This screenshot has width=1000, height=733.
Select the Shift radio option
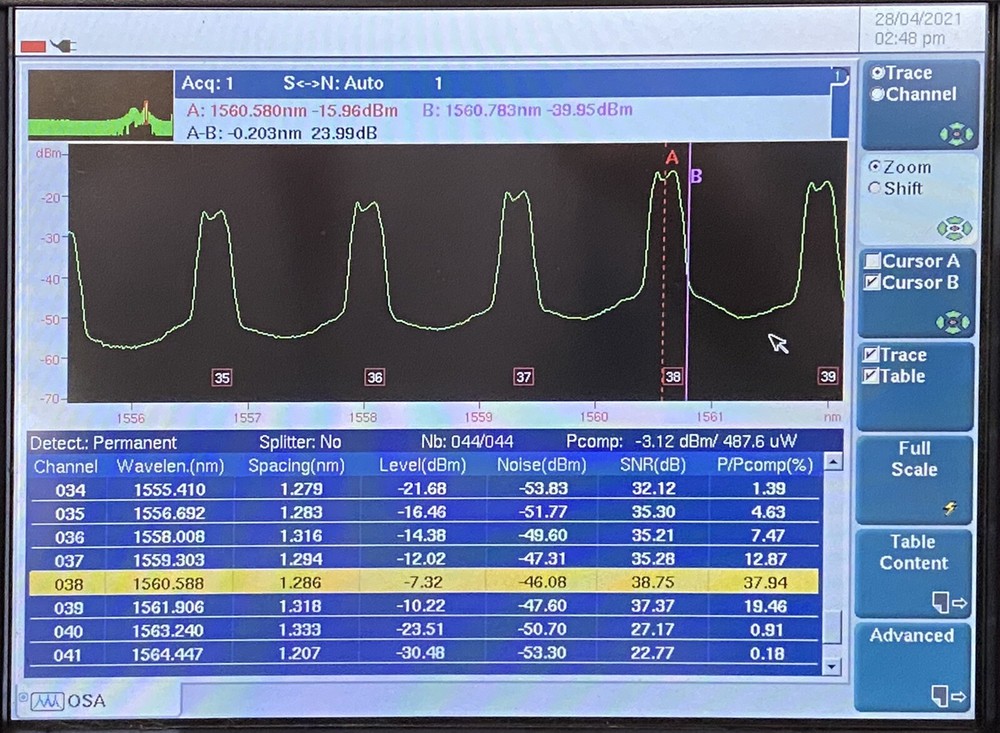pos(875,188)
